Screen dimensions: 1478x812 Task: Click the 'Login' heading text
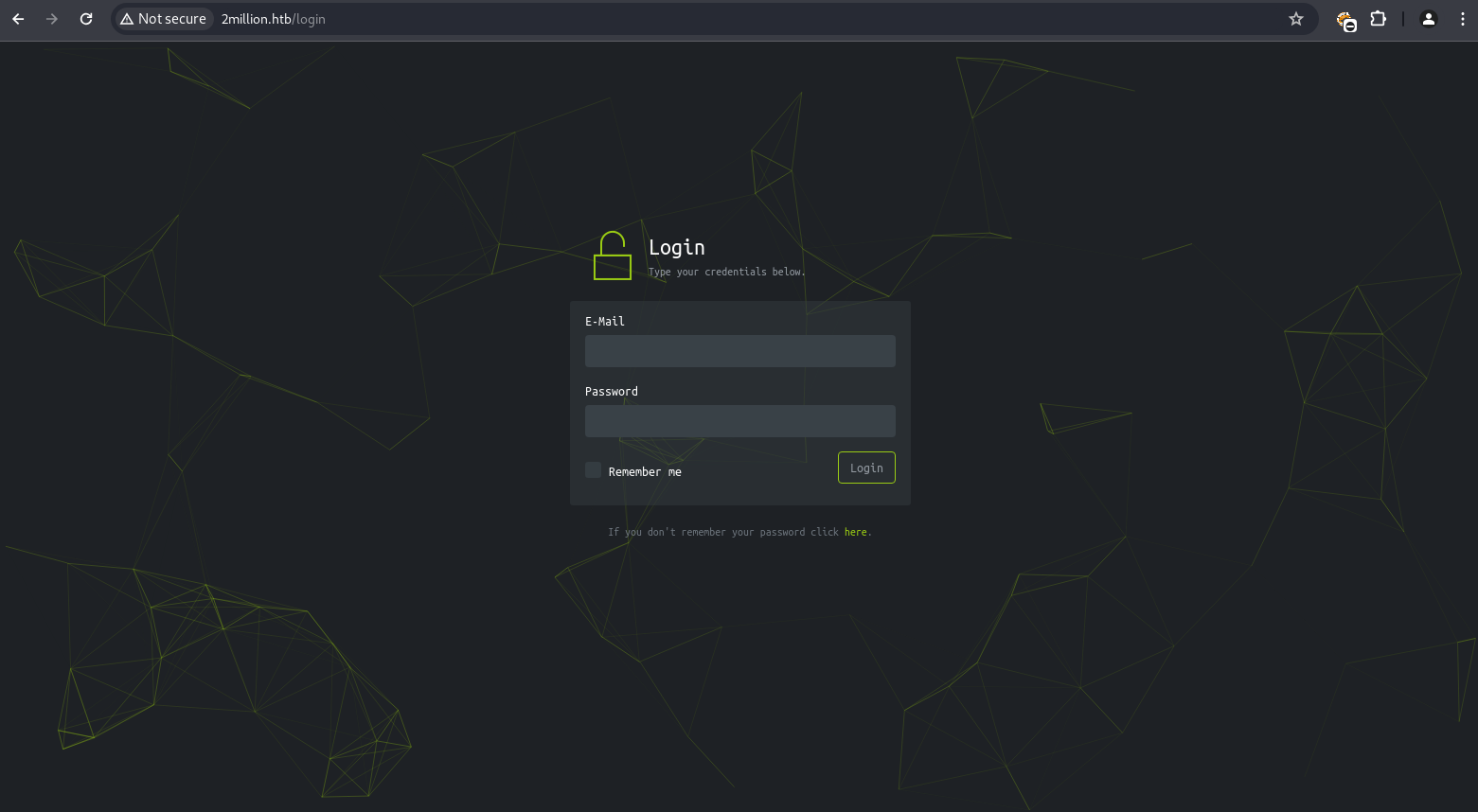[x=676, y=247]
